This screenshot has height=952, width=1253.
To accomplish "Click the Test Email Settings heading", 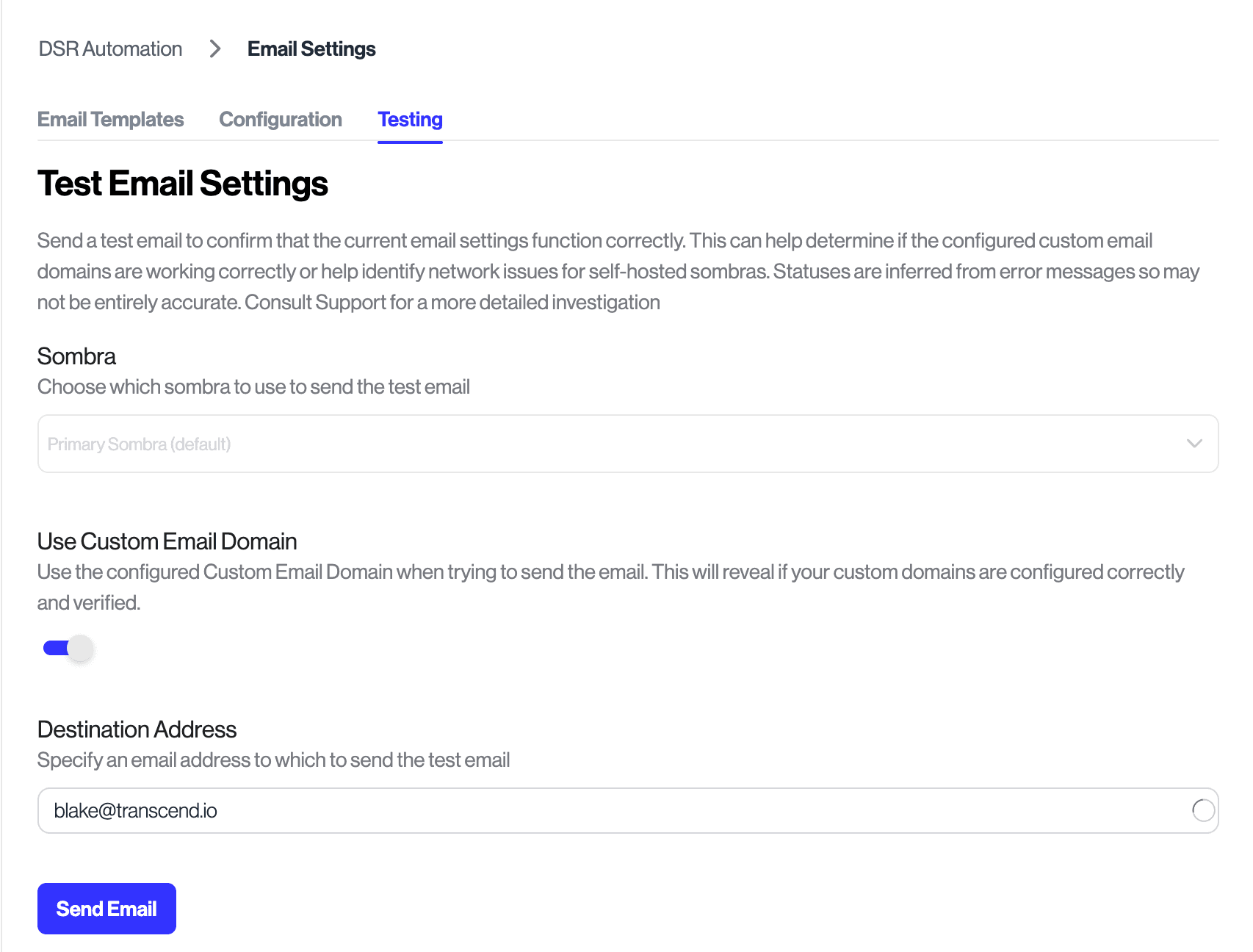I will pos(182,184).
